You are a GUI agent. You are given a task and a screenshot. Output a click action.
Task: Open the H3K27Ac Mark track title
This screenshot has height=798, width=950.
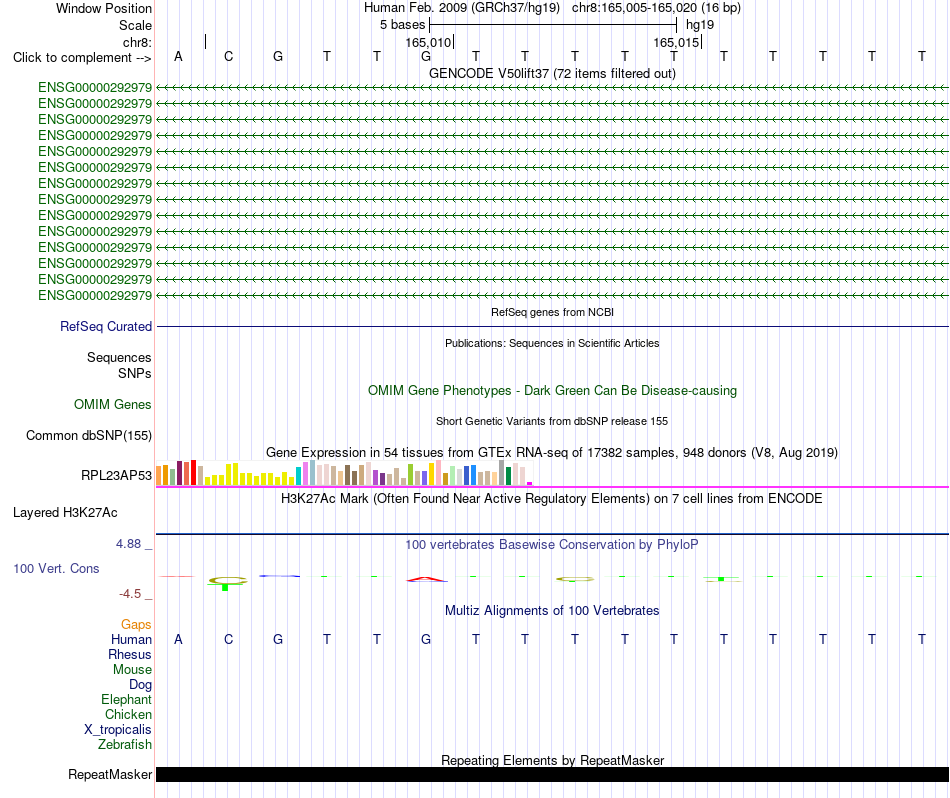point(552,499)
